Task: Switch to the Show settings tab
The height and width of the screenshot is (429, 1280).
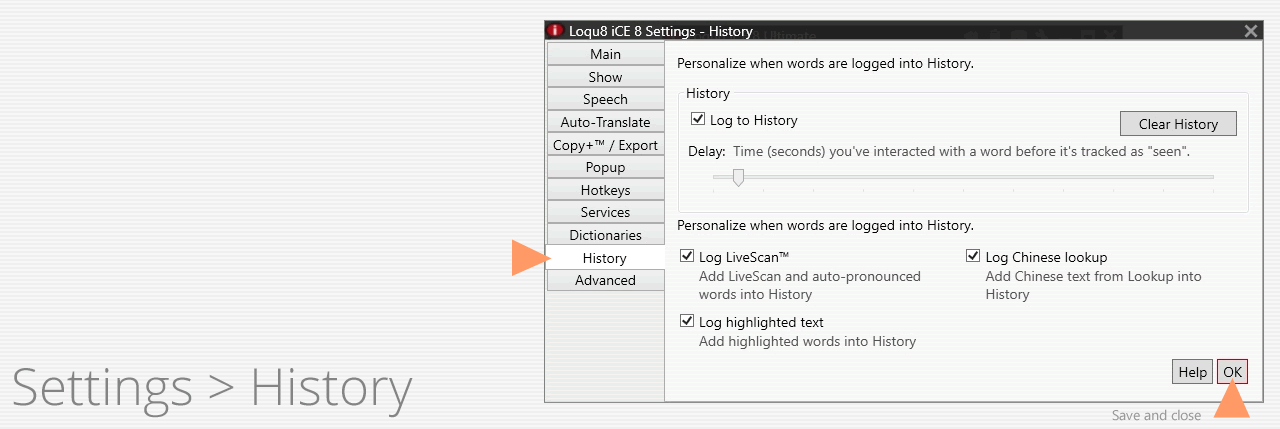Action: [x=605, y=77]
